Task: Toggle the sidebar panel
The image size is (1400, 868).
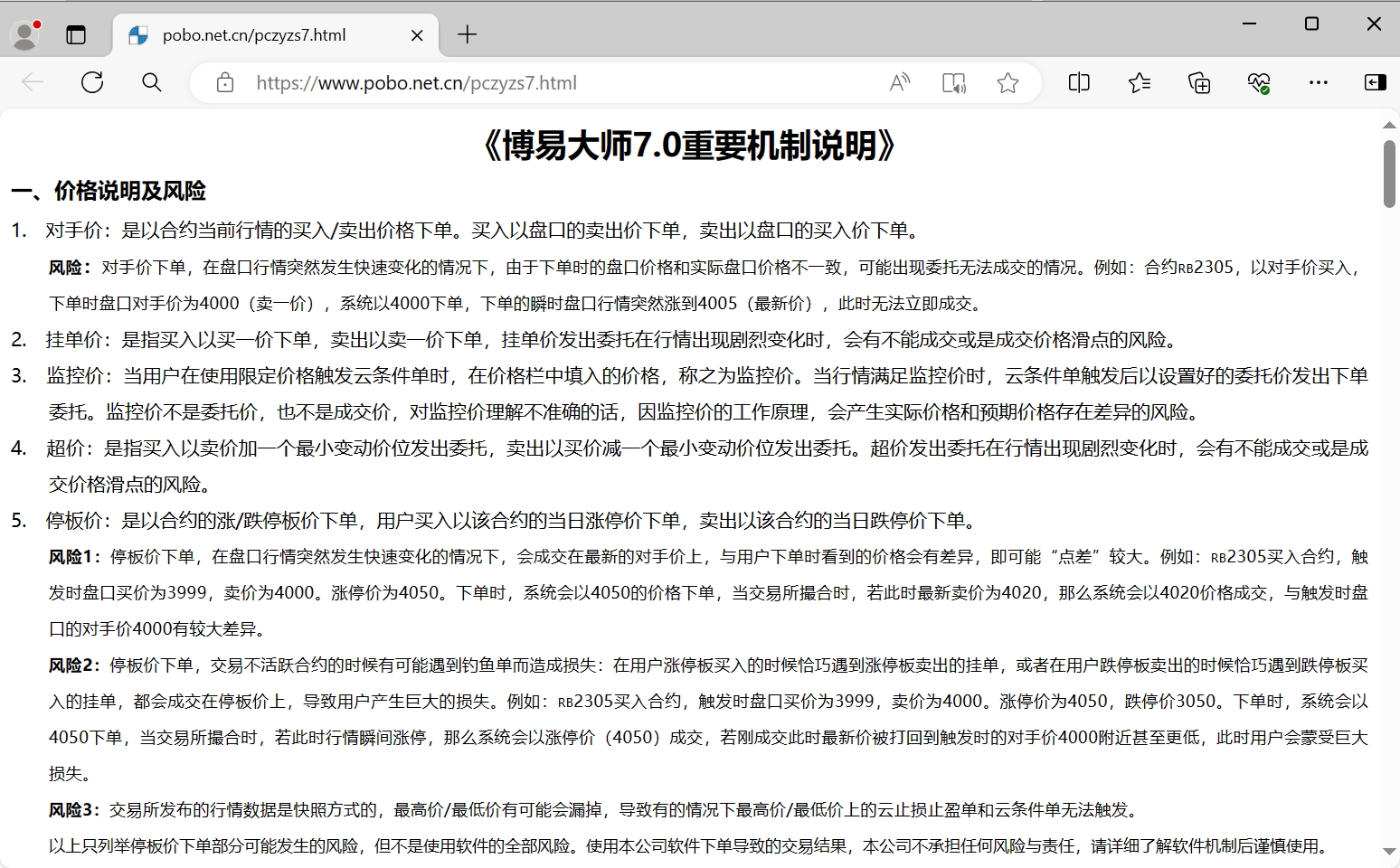Action: 1375,83
